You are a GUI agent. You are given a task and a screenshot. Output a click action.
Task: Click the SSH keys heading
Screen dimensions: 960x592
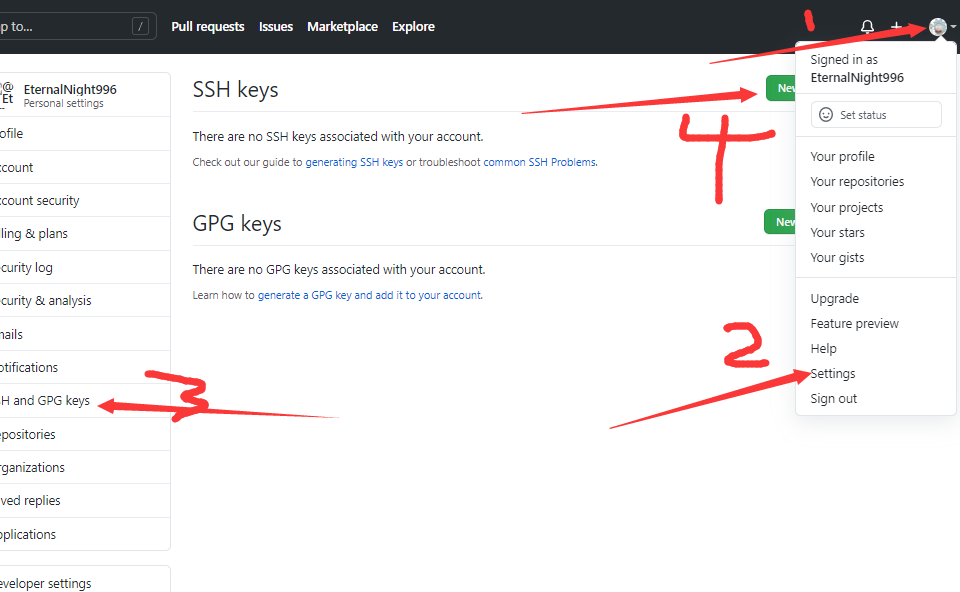[235, 89]
